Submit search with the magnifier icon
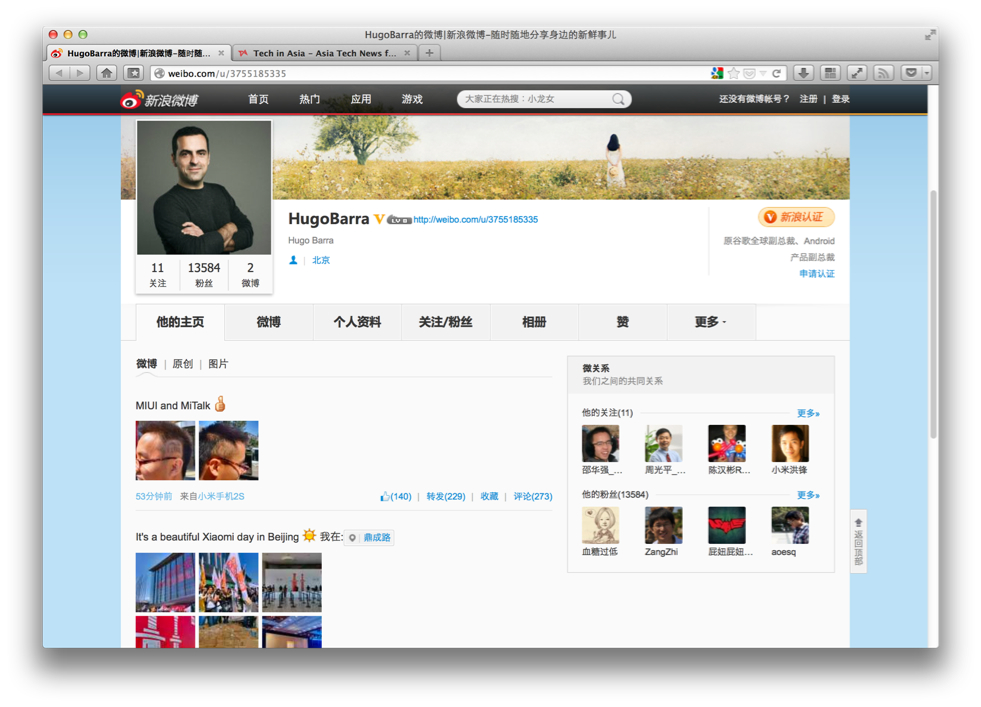This screenshot has width=981, height=707. pyautogui.click(x=618, y=99)
